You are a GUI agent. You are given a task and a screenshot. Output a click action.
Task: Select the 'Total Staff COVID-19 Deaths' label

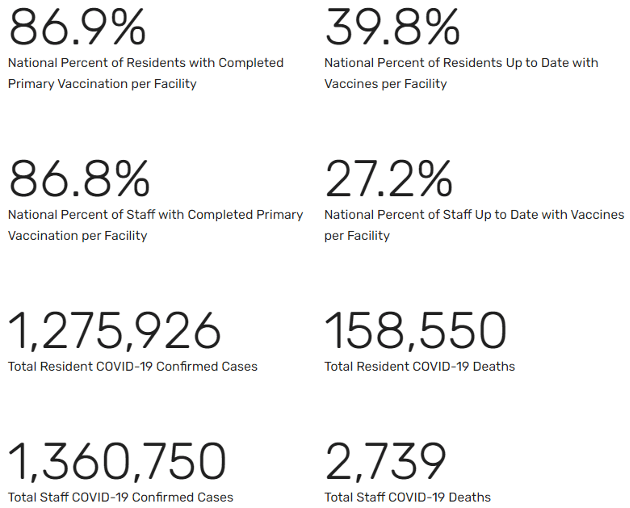click(x=408, y=498)
